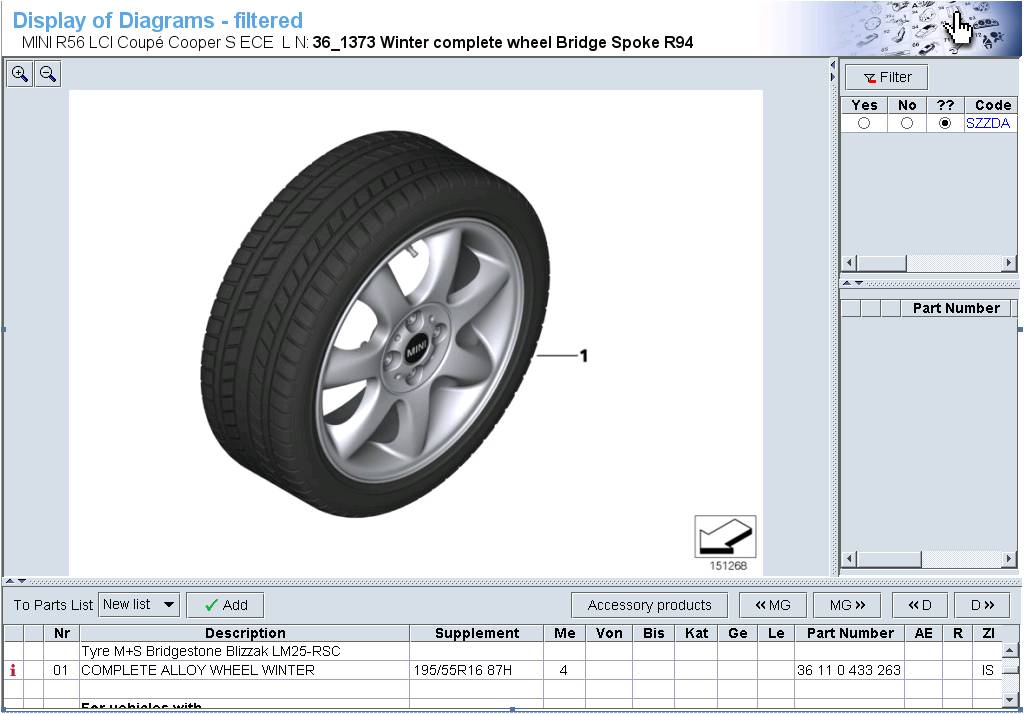Click the zoom in magnifier icon
The width and height of the screenshot is (1024, 715).
point(20,74)
